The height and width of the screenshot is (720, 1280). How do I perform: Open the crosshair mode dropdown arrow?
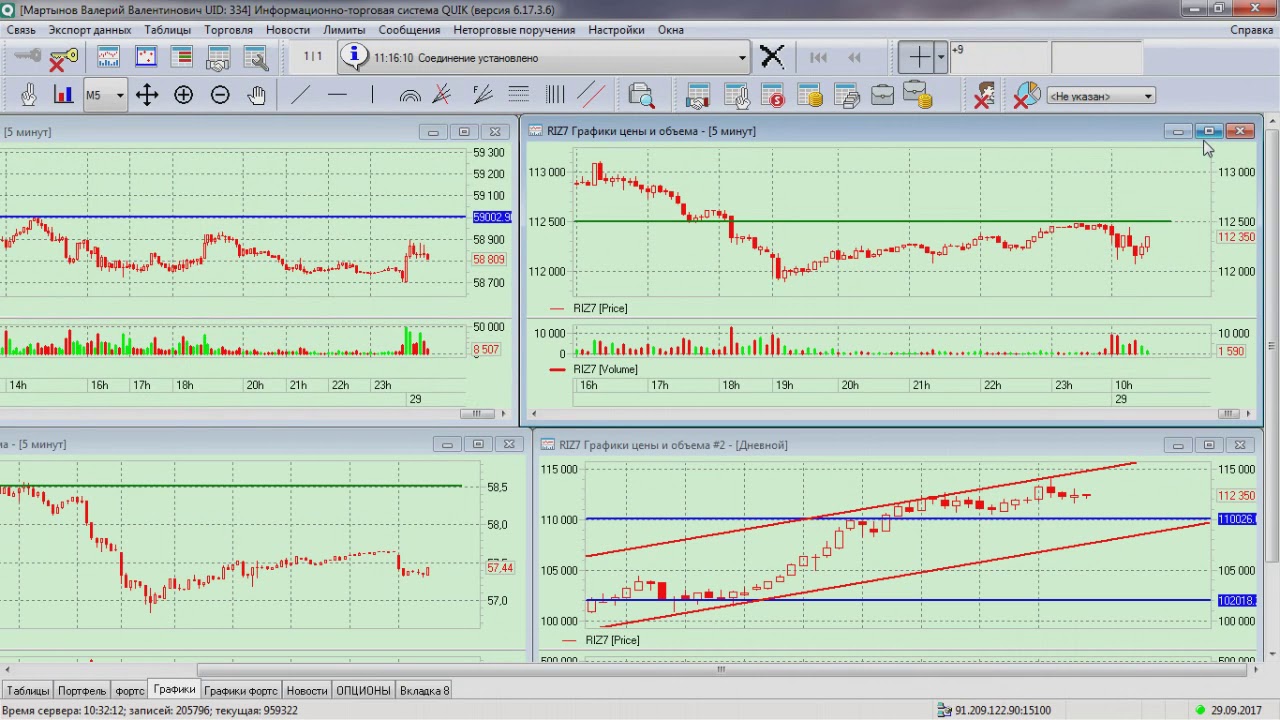pyautogui.click(x=941, y=57)
